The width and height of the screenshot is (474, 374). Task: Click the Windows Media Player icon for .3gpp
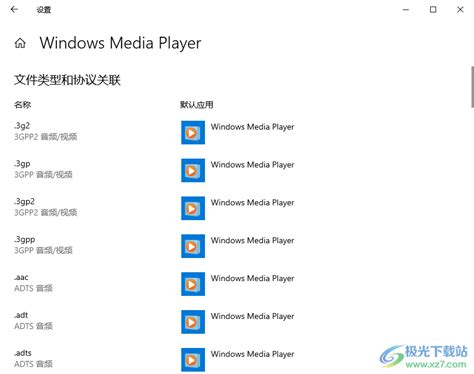193,246
